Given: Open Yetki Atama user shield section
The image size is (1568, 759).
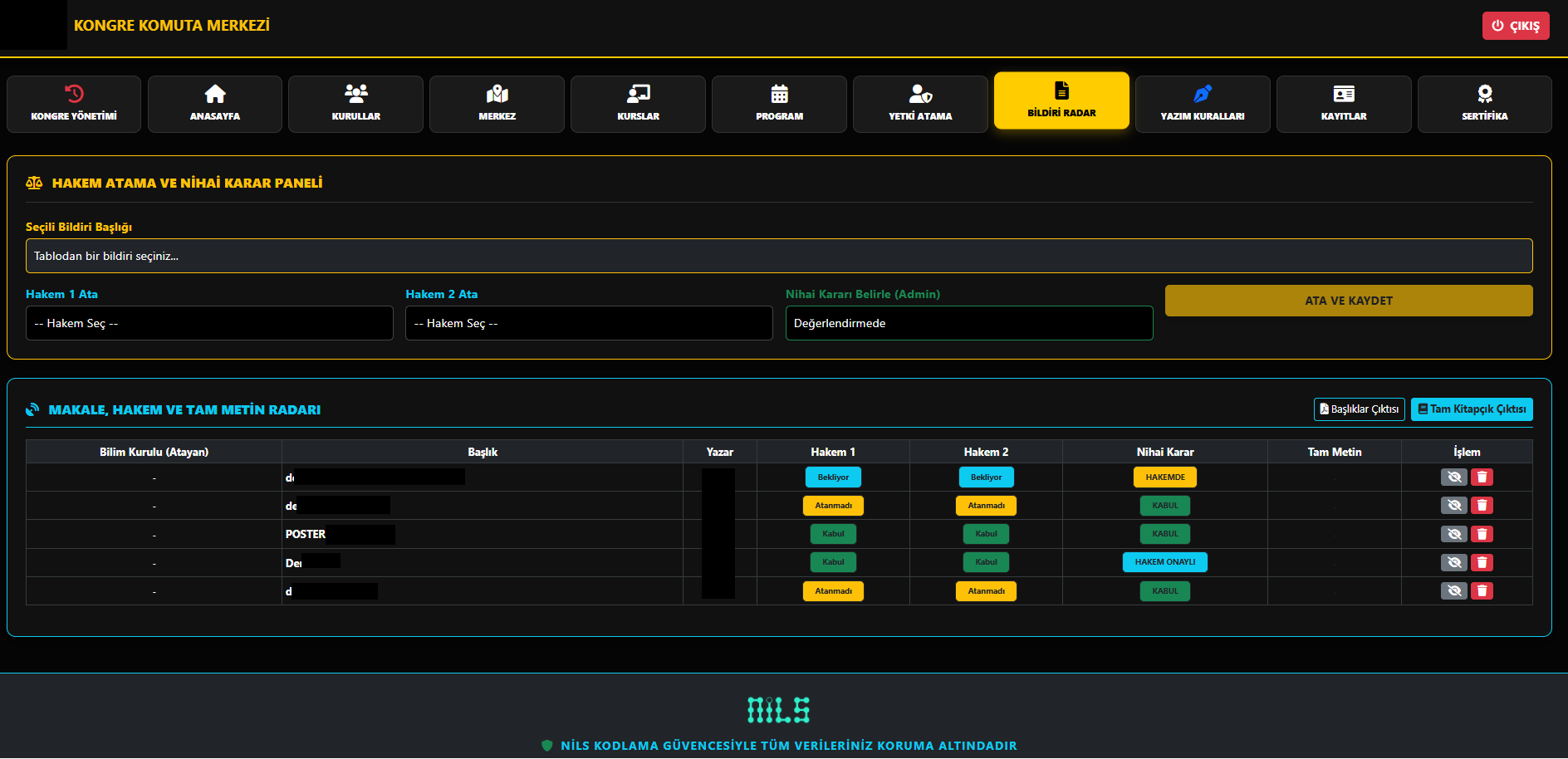Looking at the screenshot, I should click(x=920, y=104).
